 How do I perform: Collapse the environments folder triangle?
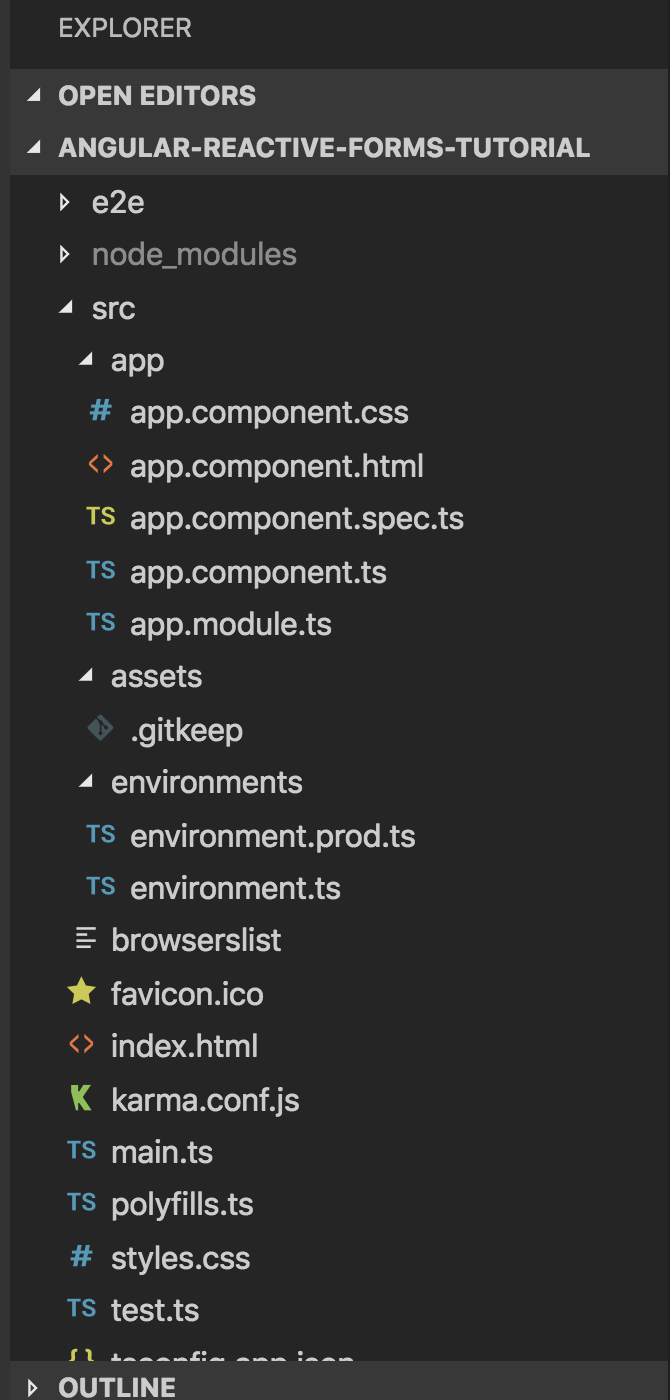click(85, 783)
